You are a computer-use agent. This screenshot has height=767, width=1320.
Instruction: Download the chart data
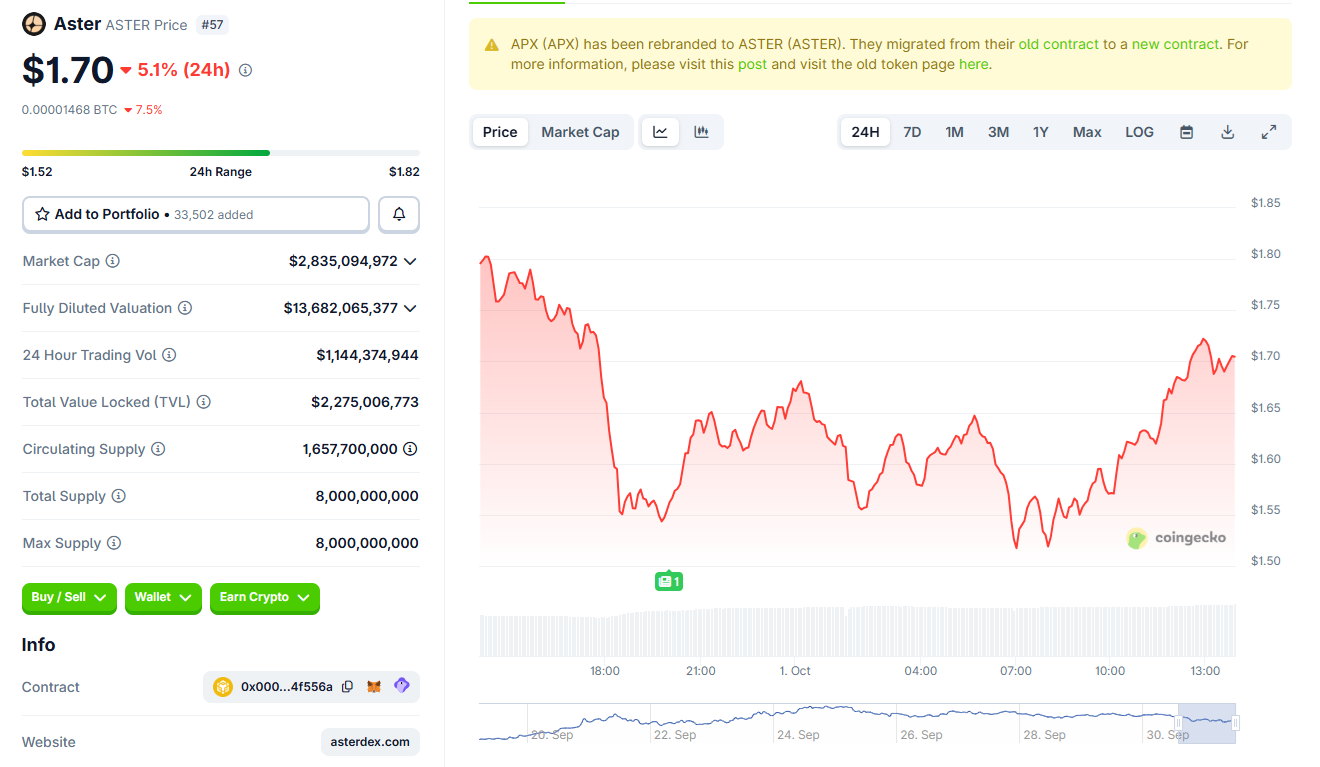[1227, 132]
